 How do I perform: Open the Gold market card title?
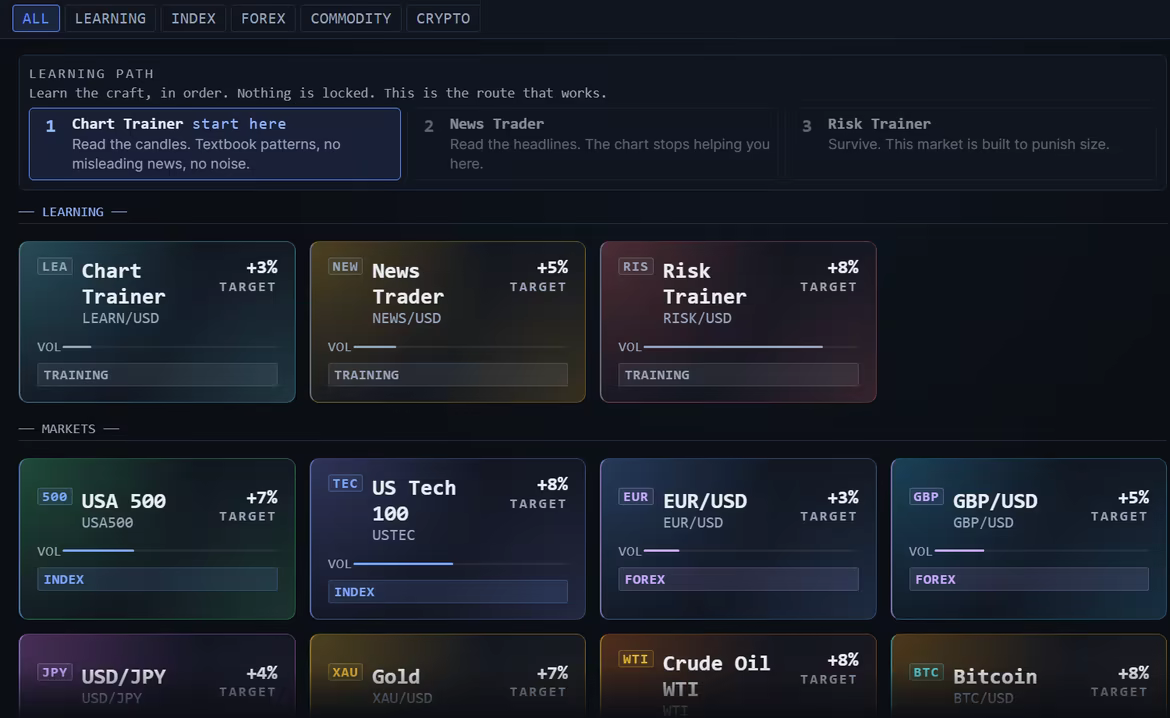(x=395, y=676)
